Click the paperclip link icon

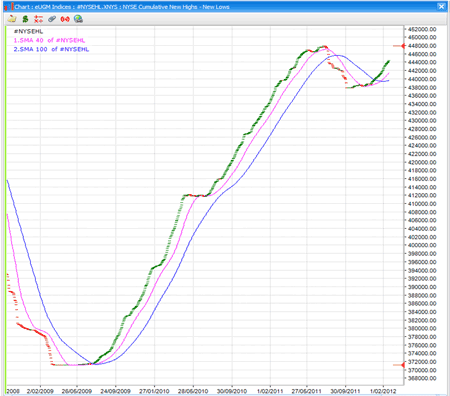click(52, 19)
